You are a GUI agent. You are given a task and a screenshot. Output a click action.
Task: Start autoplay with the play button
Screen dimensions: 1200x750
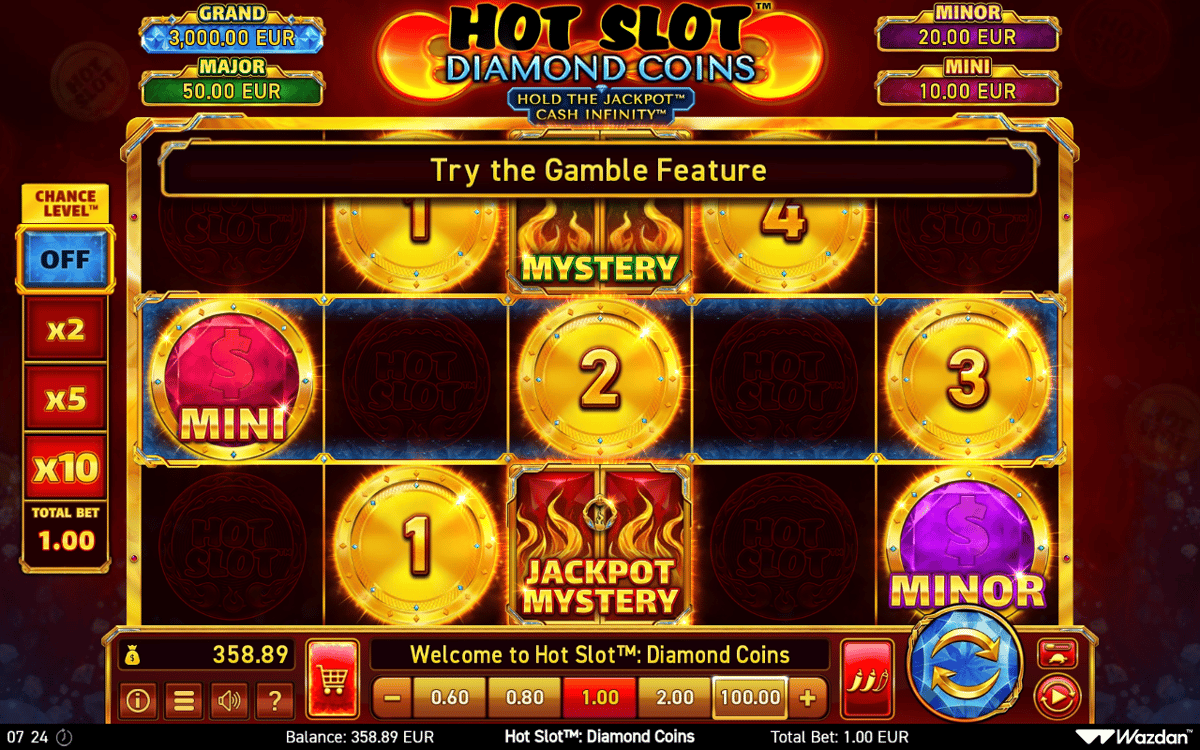[1057, 693]
